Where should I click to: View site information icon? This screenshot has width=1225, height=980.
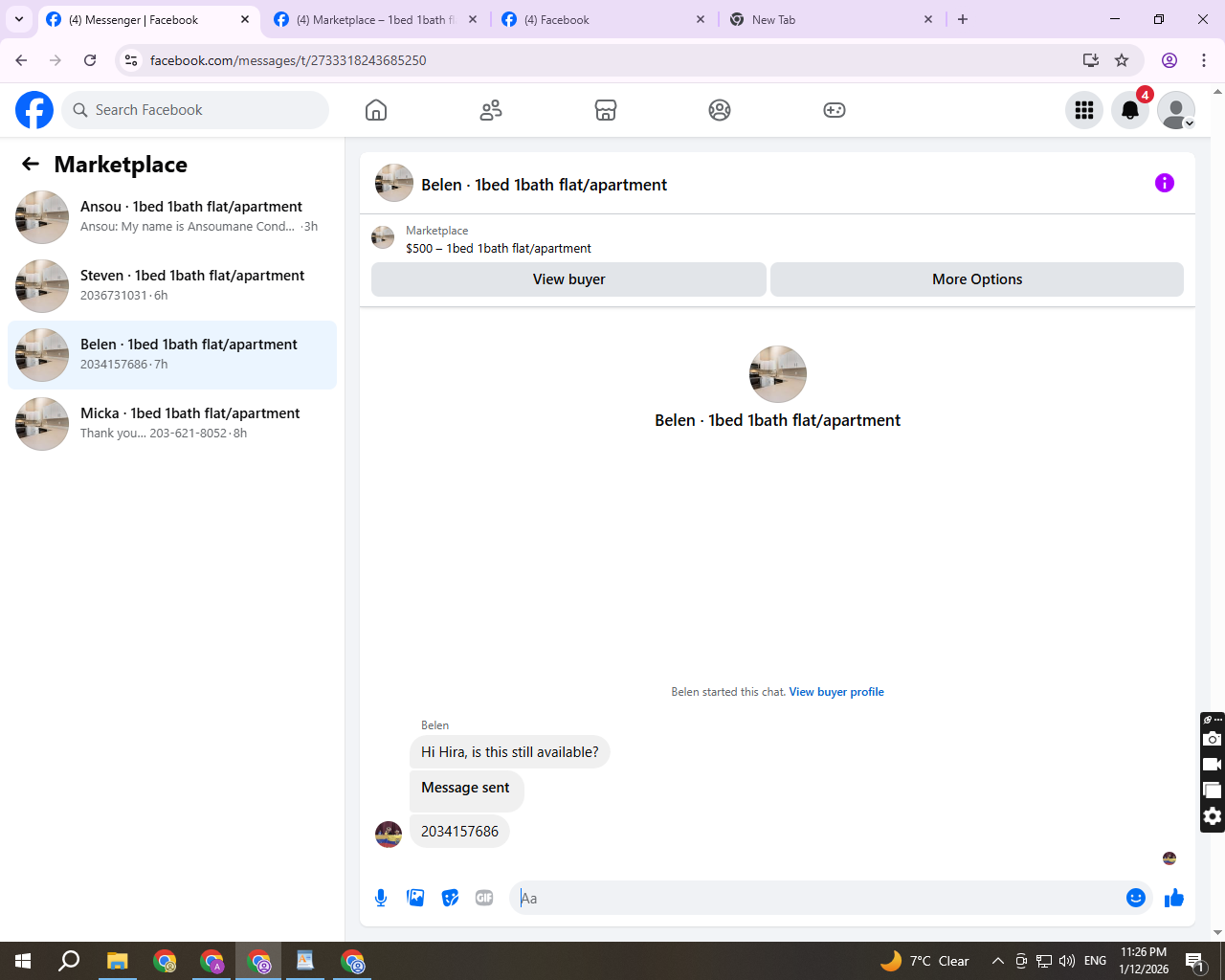(132, 60)
